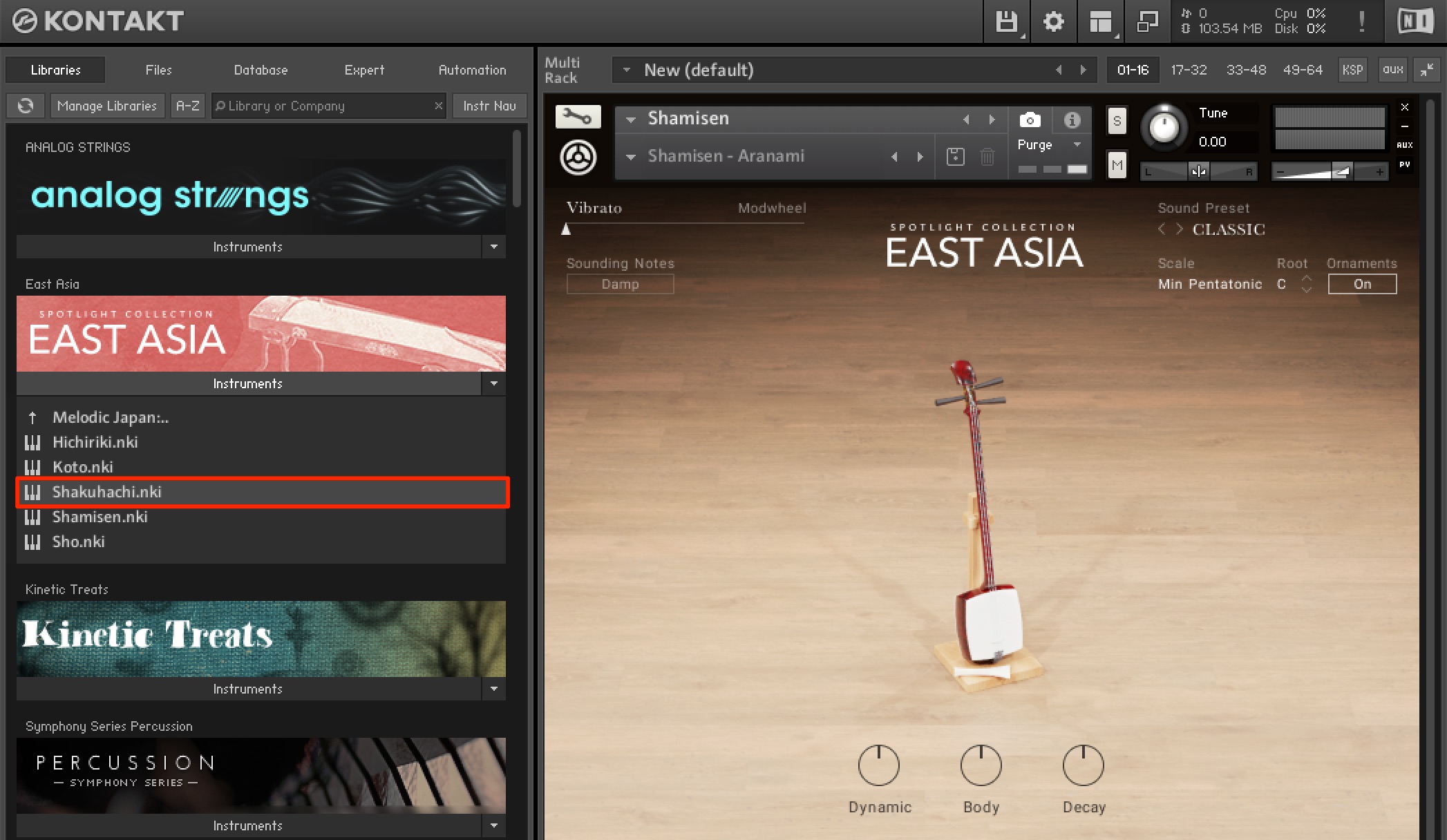Screen dimensions: 1447x840
Task: Click the Damp button
Action: (620, 284)
